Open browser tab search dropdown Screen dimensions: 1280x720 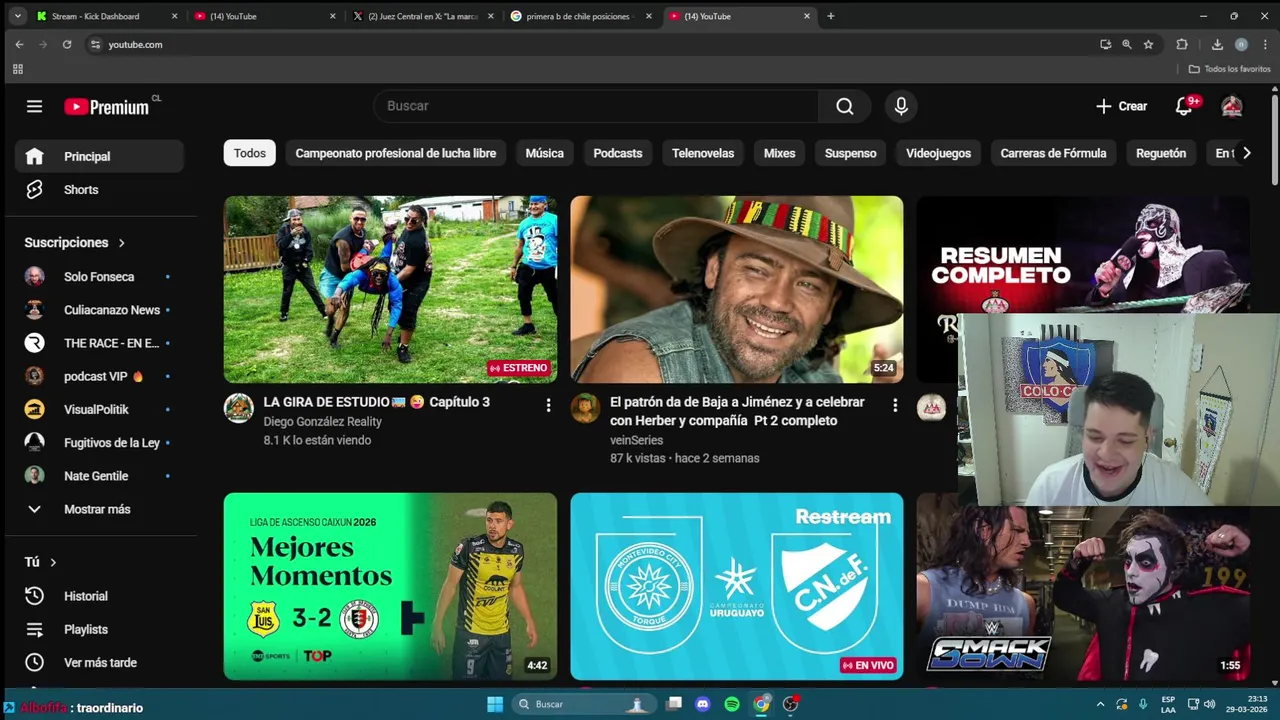coord(17,16)
